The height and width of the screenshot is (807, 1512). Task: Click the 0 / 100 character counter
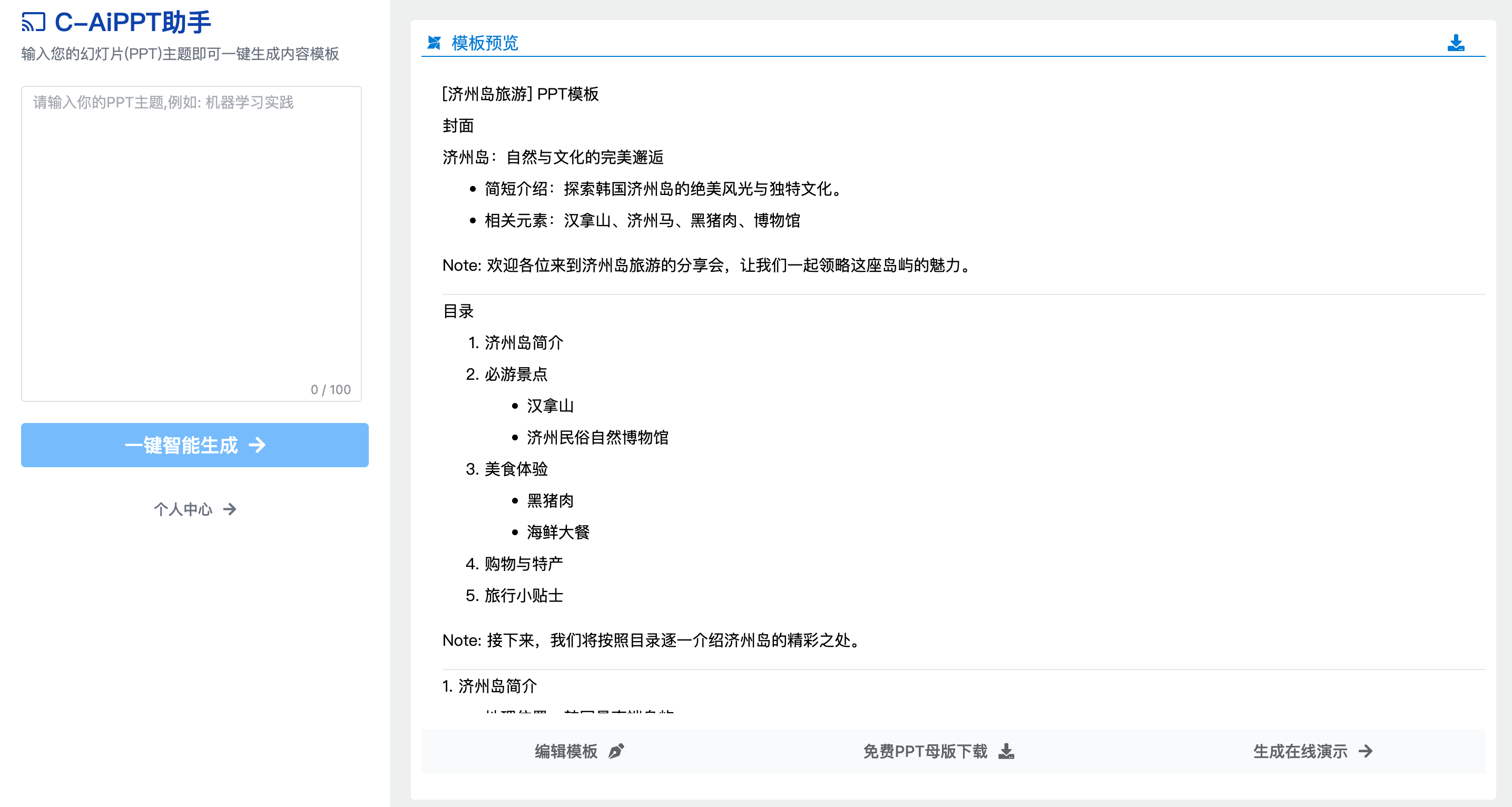click(x=331, y=390)
